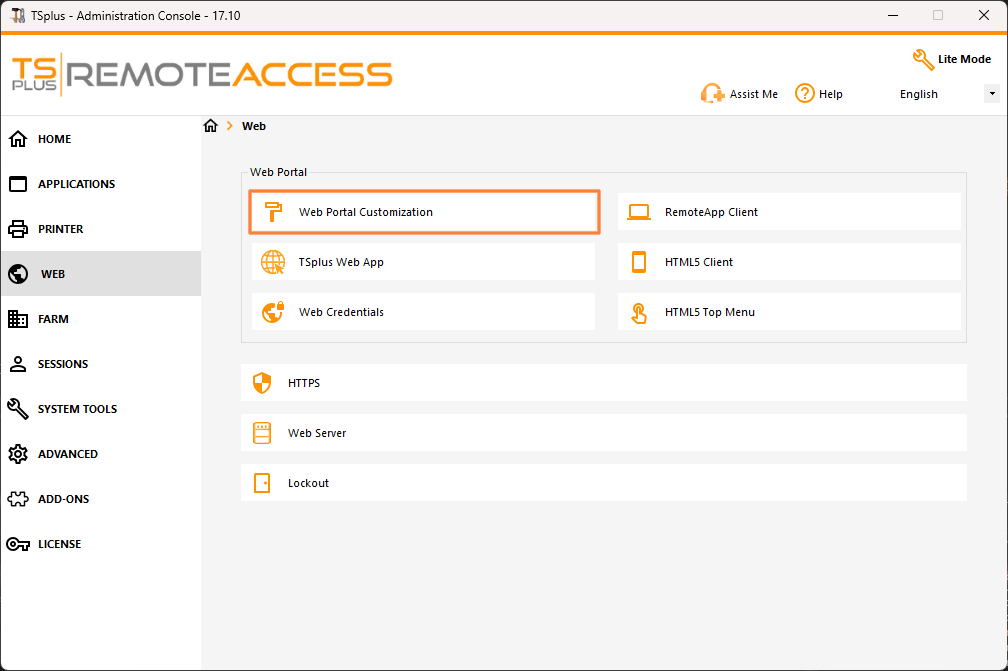
Task: Click the Web Credentials key icon
Action: pyautogui.click(x=272, y=311)
